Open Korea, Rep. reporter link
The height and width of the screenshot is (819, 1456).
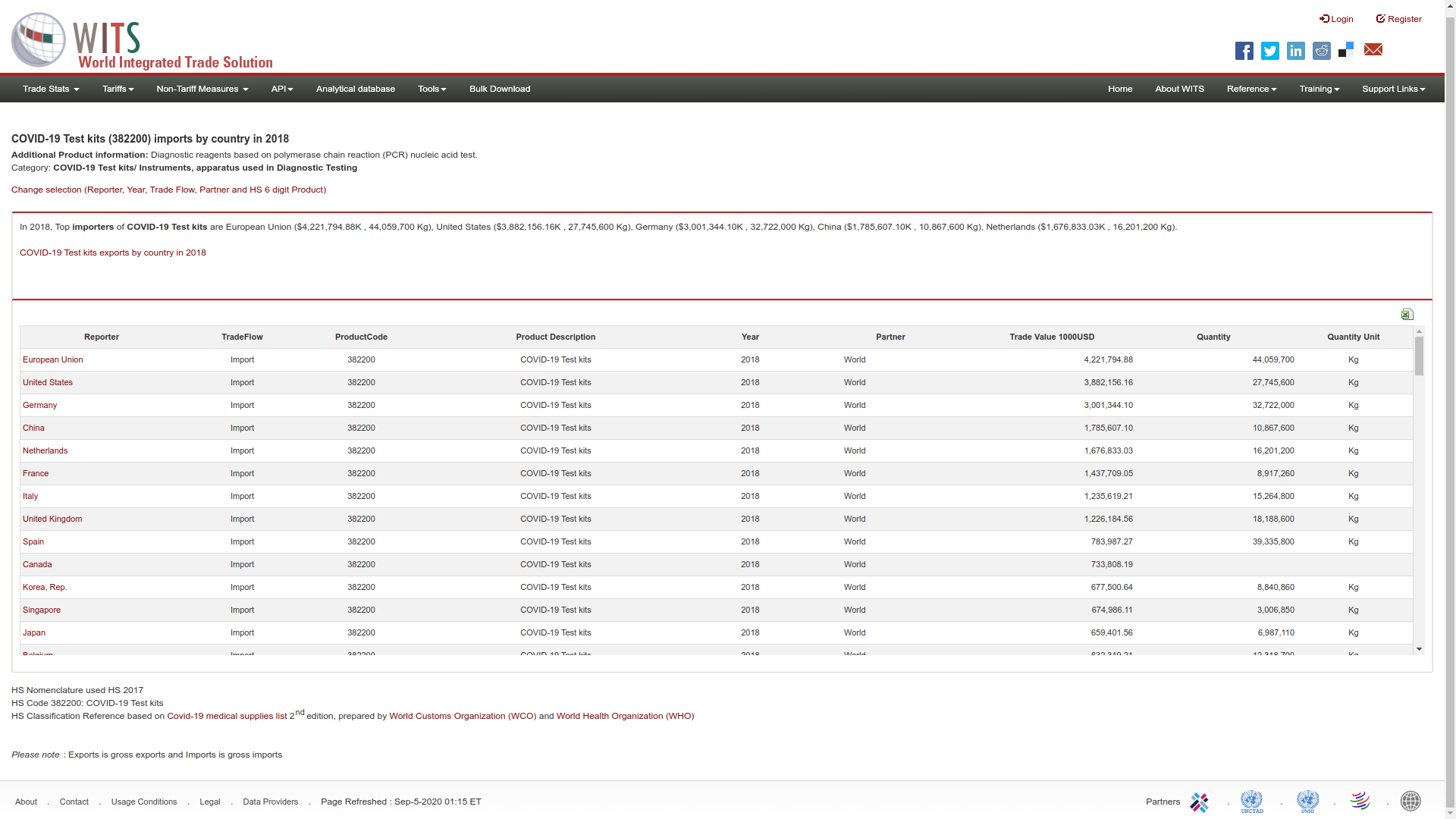coord(45,587)
